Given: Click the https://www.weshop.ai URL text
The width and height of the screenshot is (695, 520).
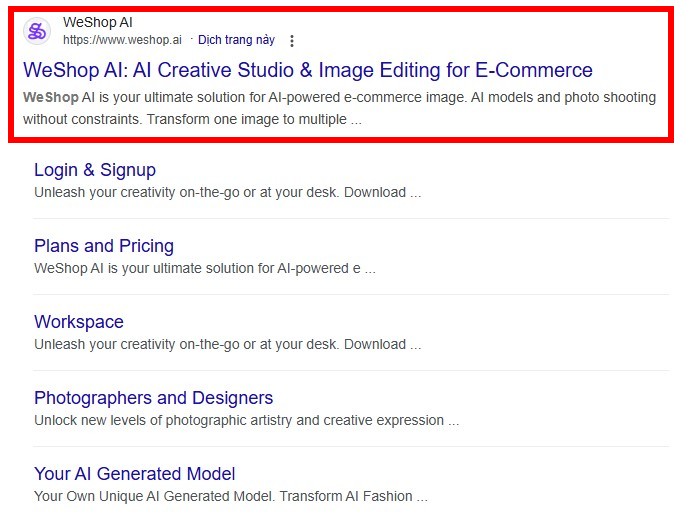Looking at the screenshot, I should [x=122, y=40].
